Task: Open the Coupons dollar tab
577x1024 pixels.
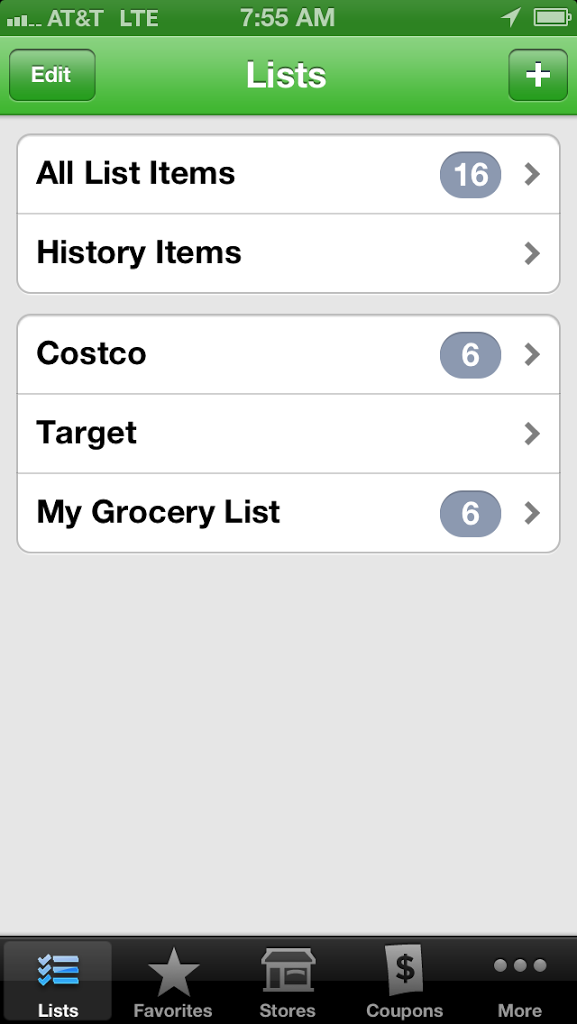Action: click(x=404, y=982)
